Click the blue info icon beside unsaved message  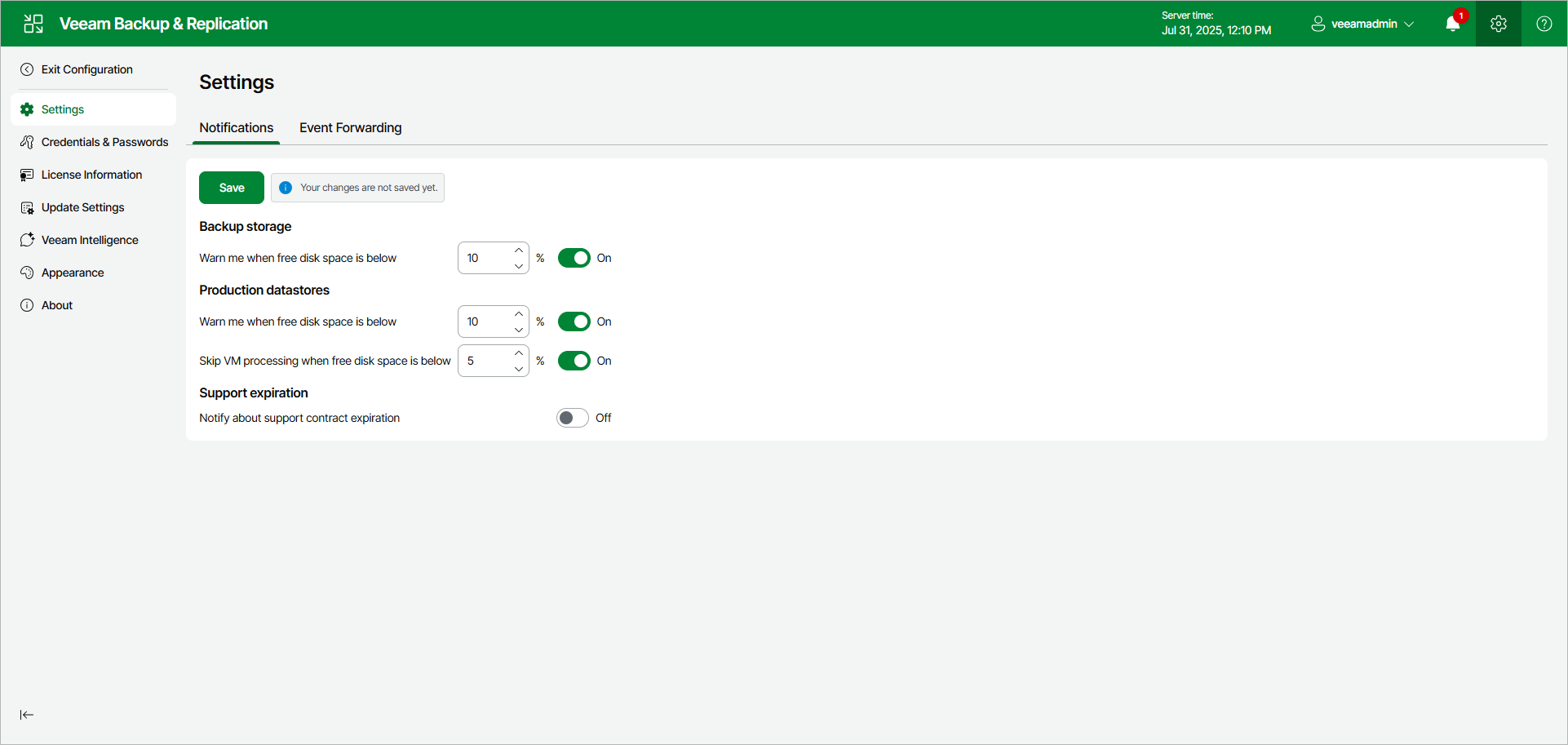click(286, 188)
